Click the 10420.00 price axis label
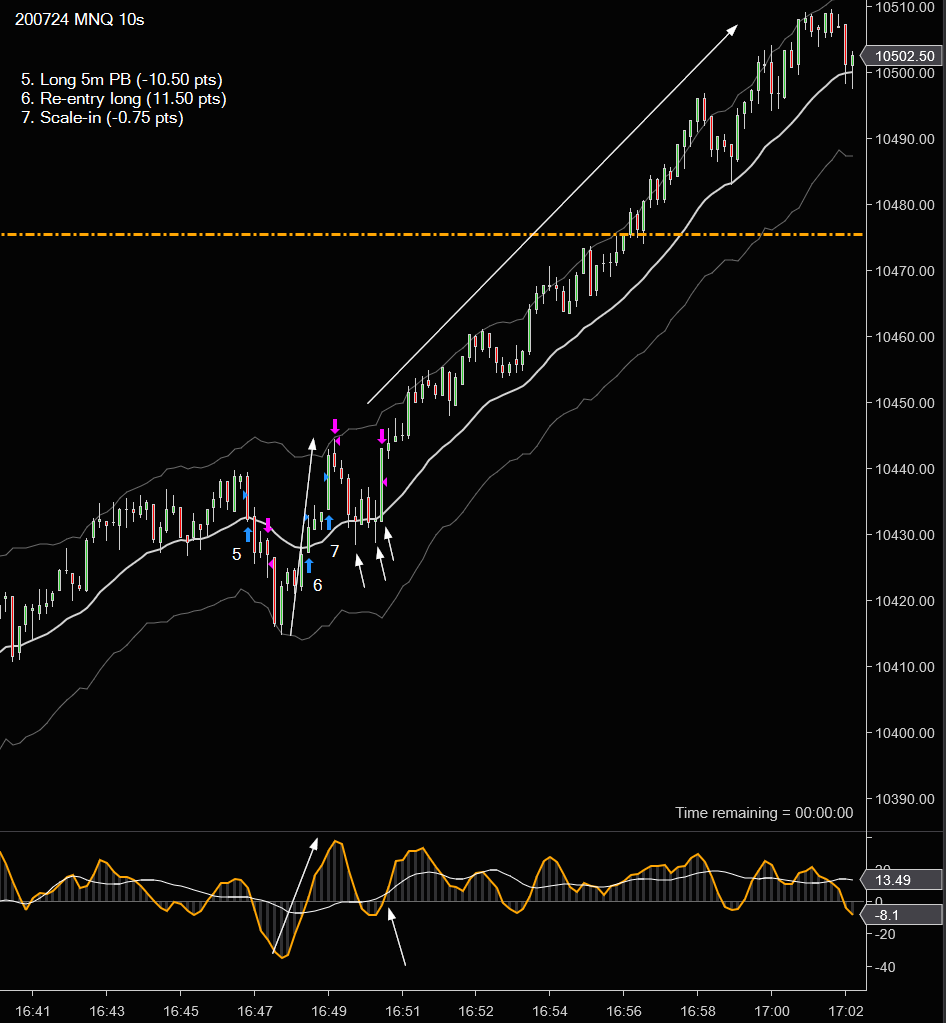The image size is (946, 1023). click(904, 600)
